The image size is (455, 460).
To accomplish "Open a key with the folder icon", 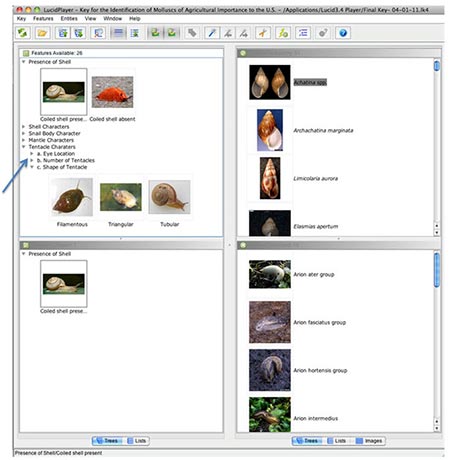I will point(42,33).
